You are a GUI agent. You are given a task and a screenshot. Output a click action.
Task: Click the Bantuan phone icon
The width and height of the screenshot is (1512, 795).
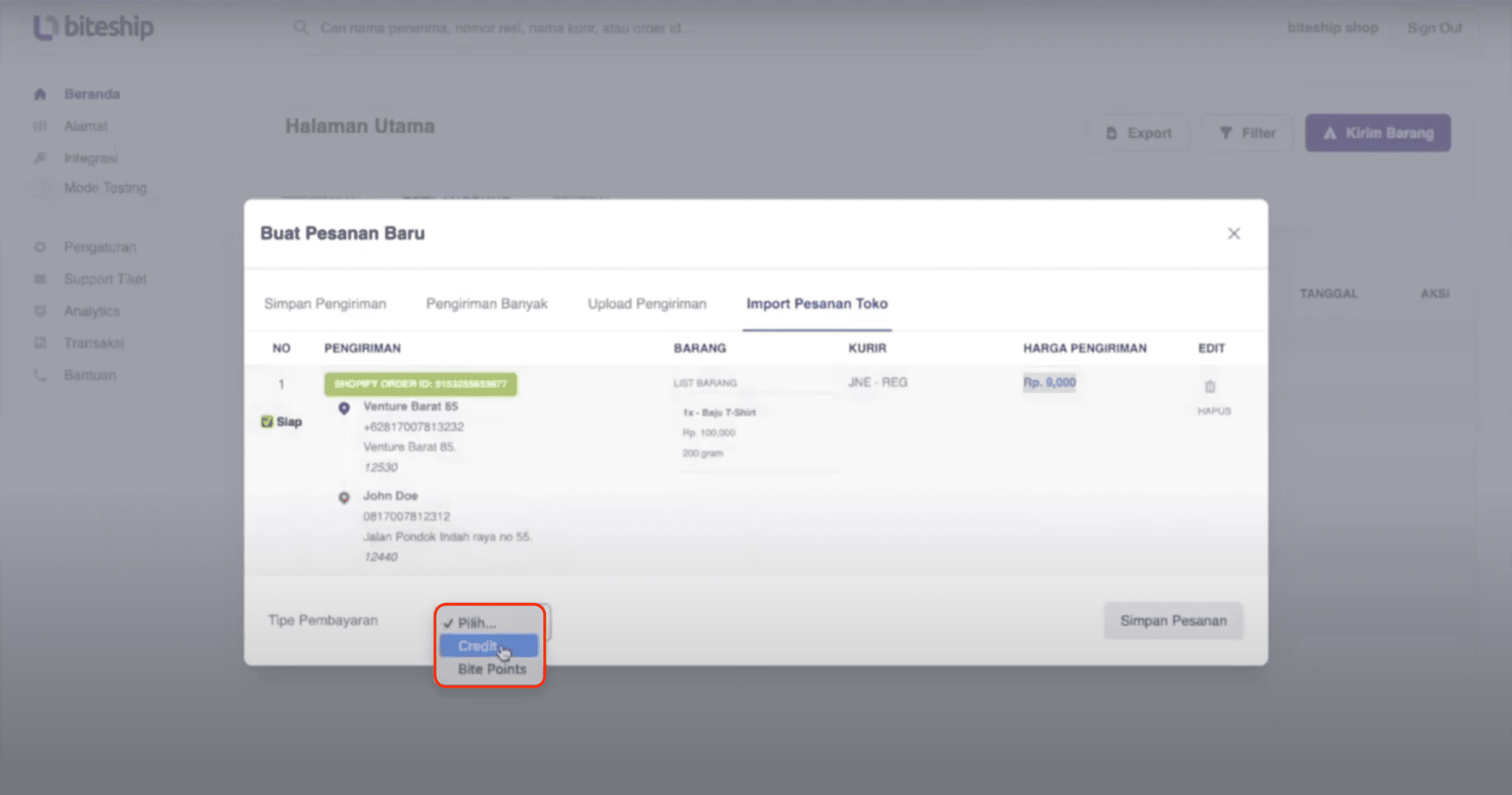click(40, 374)
